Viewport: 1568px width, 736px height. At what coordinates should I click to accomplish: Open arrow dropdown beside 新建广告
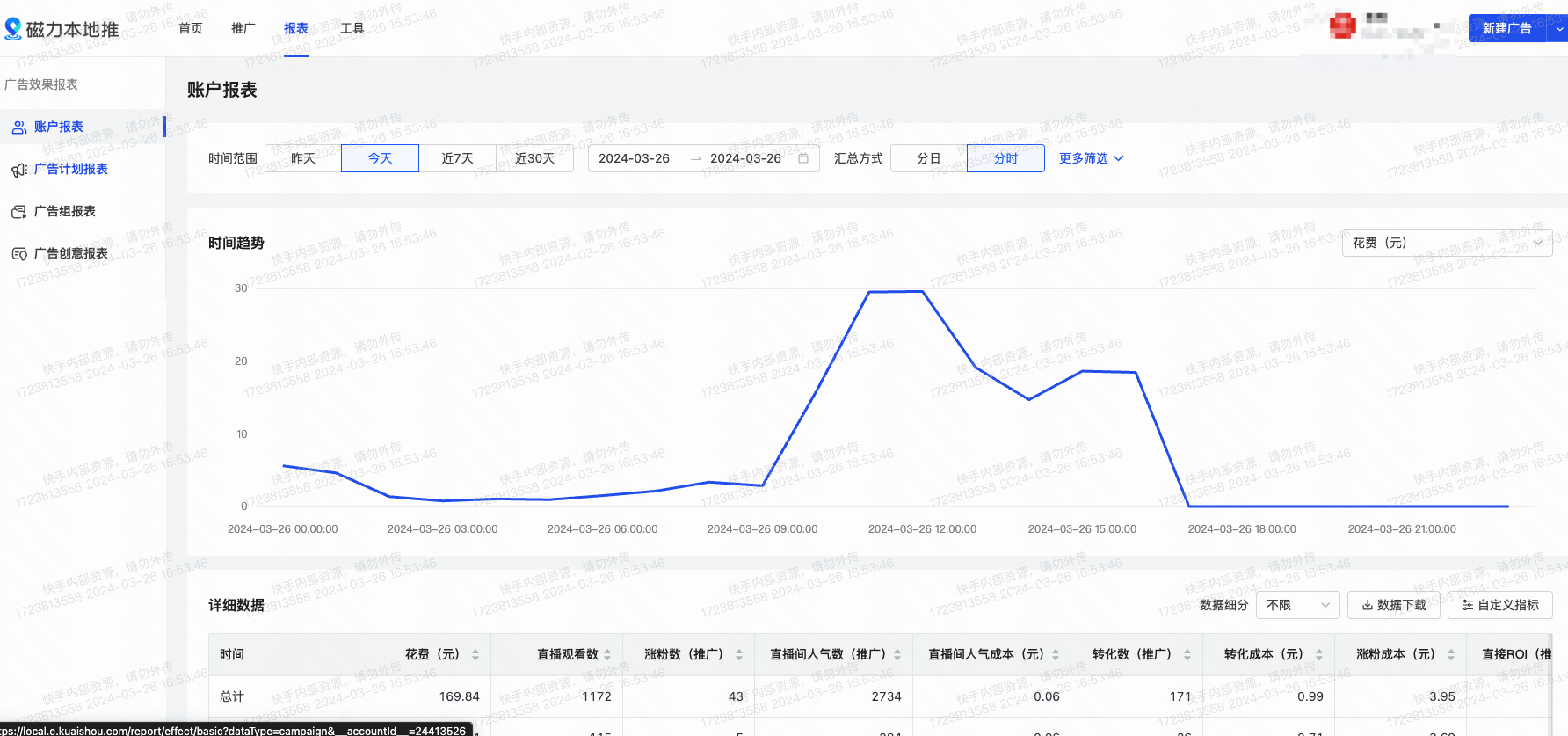(1559, 28)
